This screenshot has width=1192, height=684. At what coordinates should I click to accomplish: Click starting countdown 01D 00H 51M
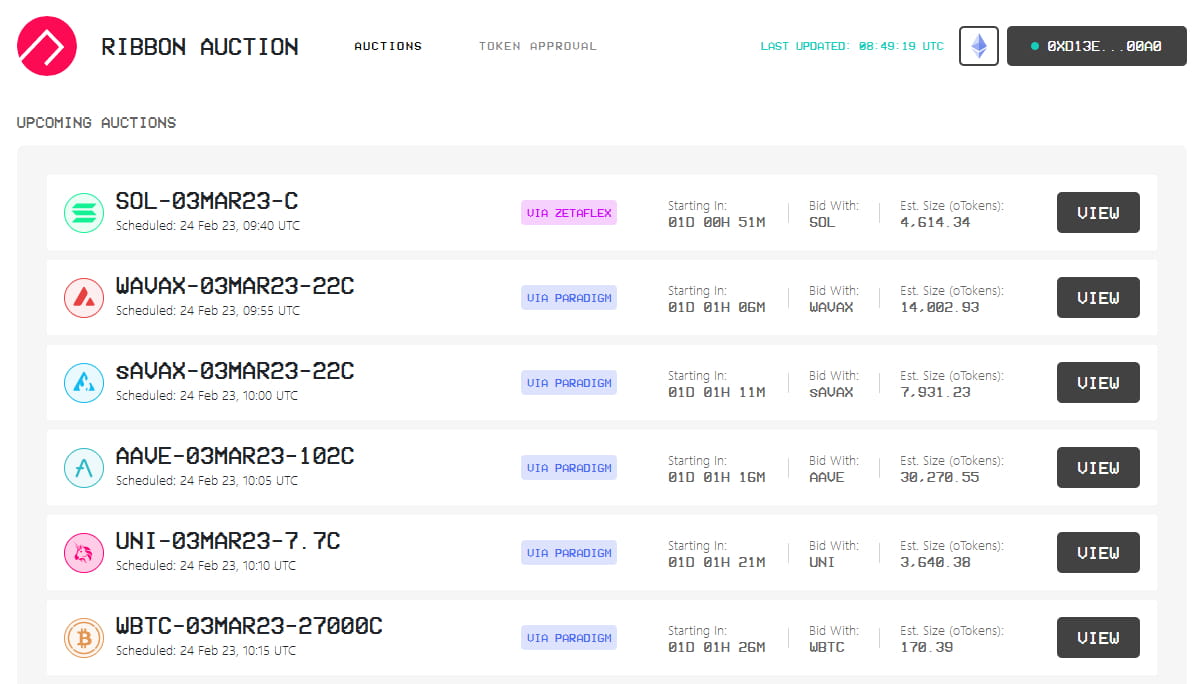pos(717,223)
